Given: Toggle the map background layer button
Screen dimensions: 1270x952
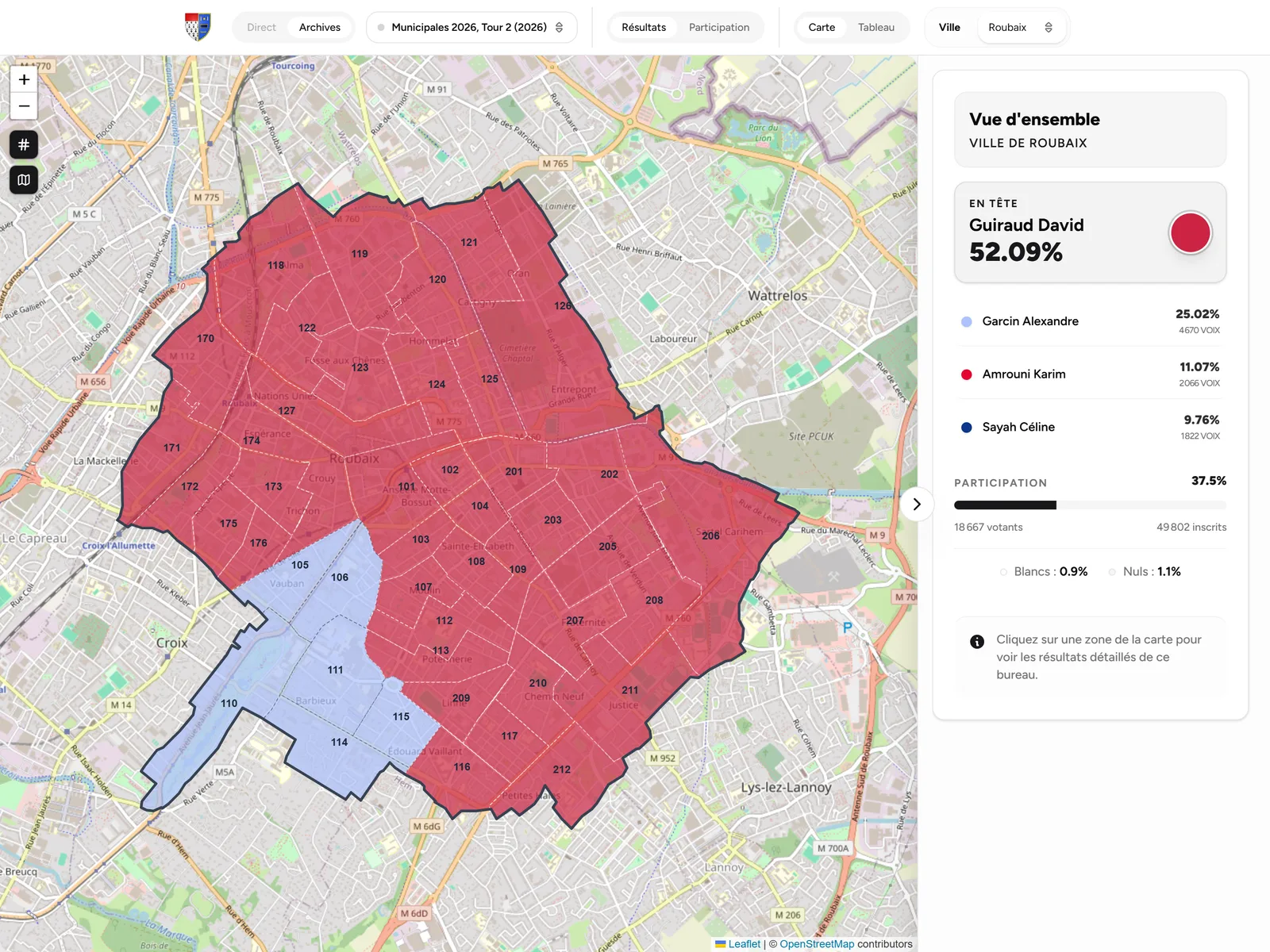Looking at the screenshot, I should pos(24,180).
